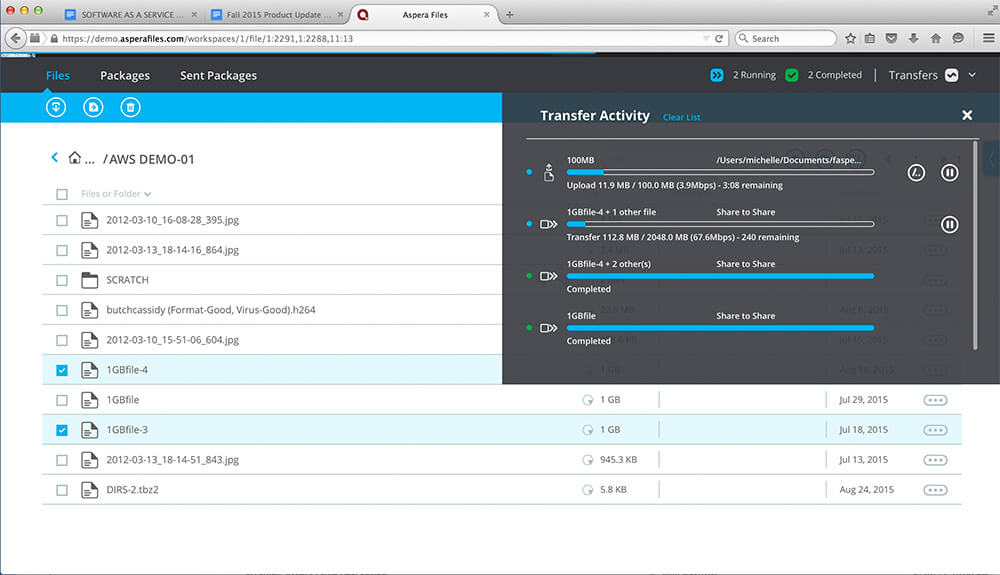
Task: Uncheck the 1GBfile-4 checkbox
Action: pyautogui.click(x=62, y=370)
